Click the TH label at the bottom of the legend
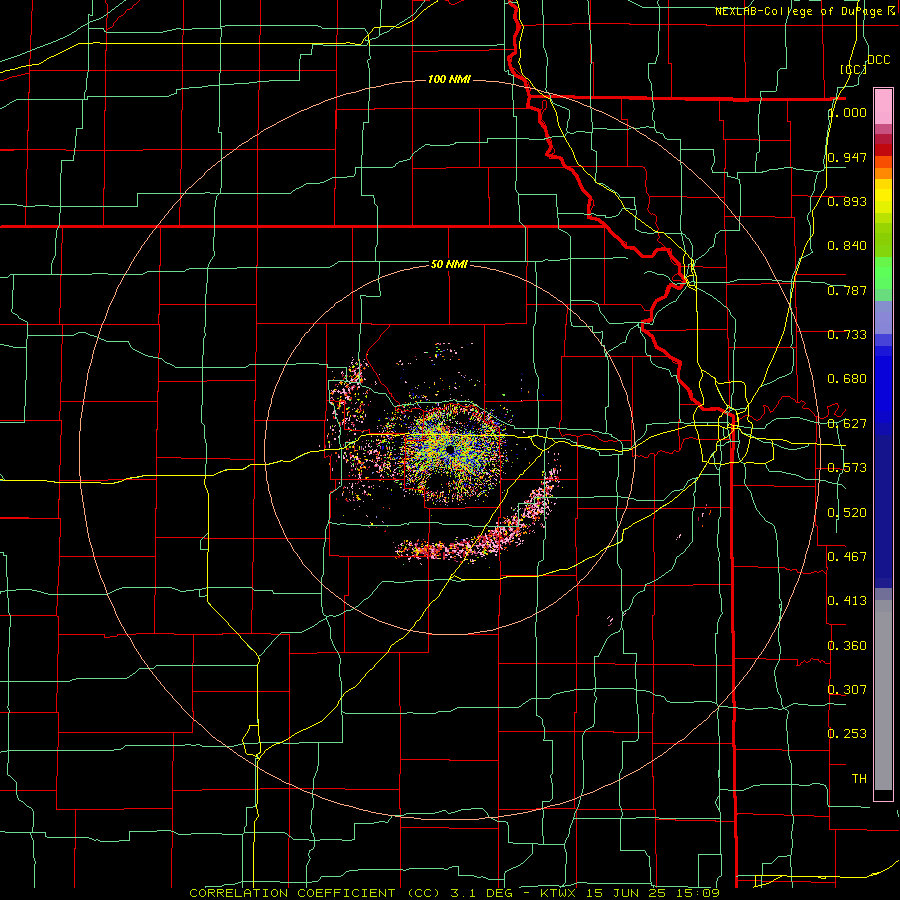Screen dimensions: 900x900 point(859,778)
